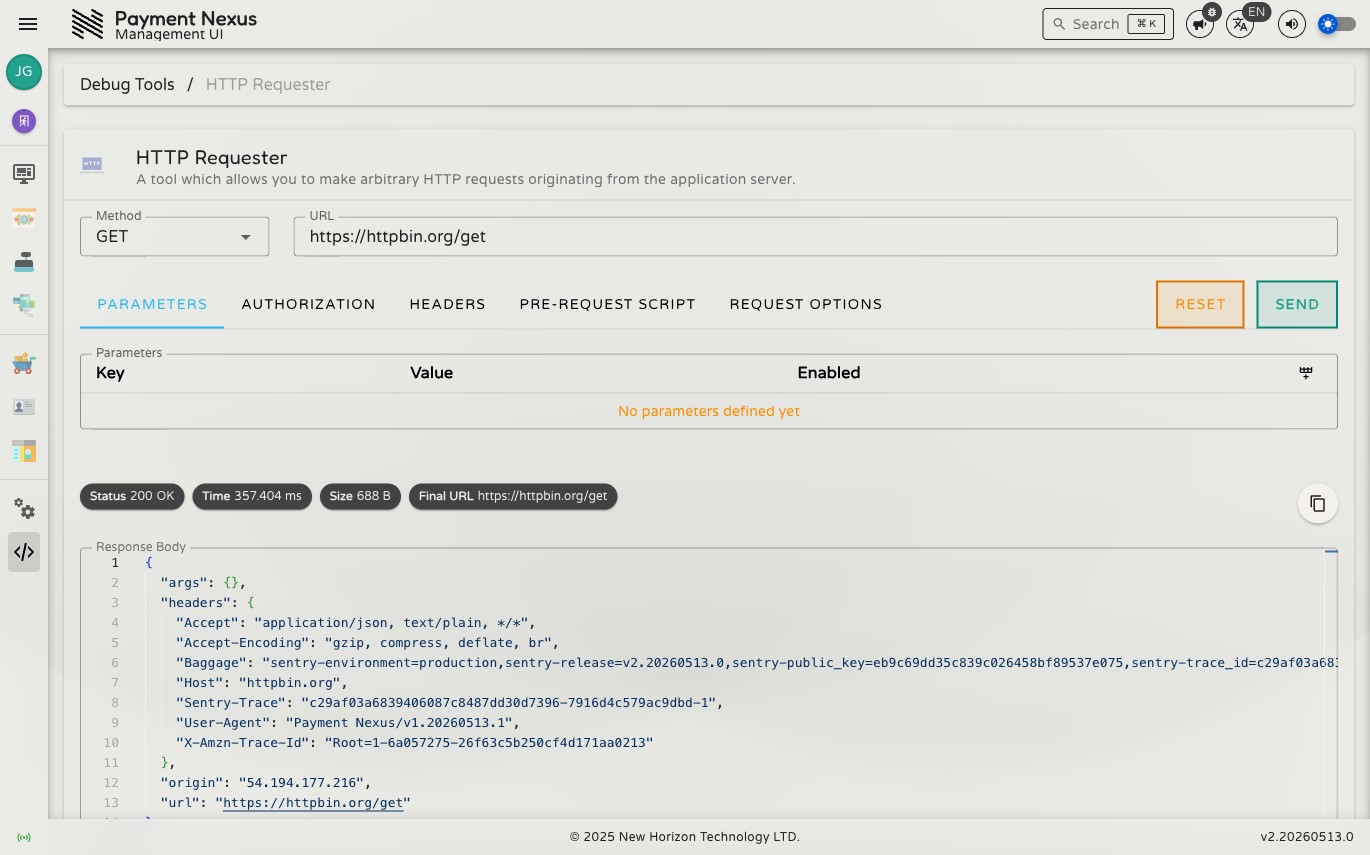This screenshot has height=855, width=1370.
Task: Open the Request Options tab
Action: coord(806,304)
